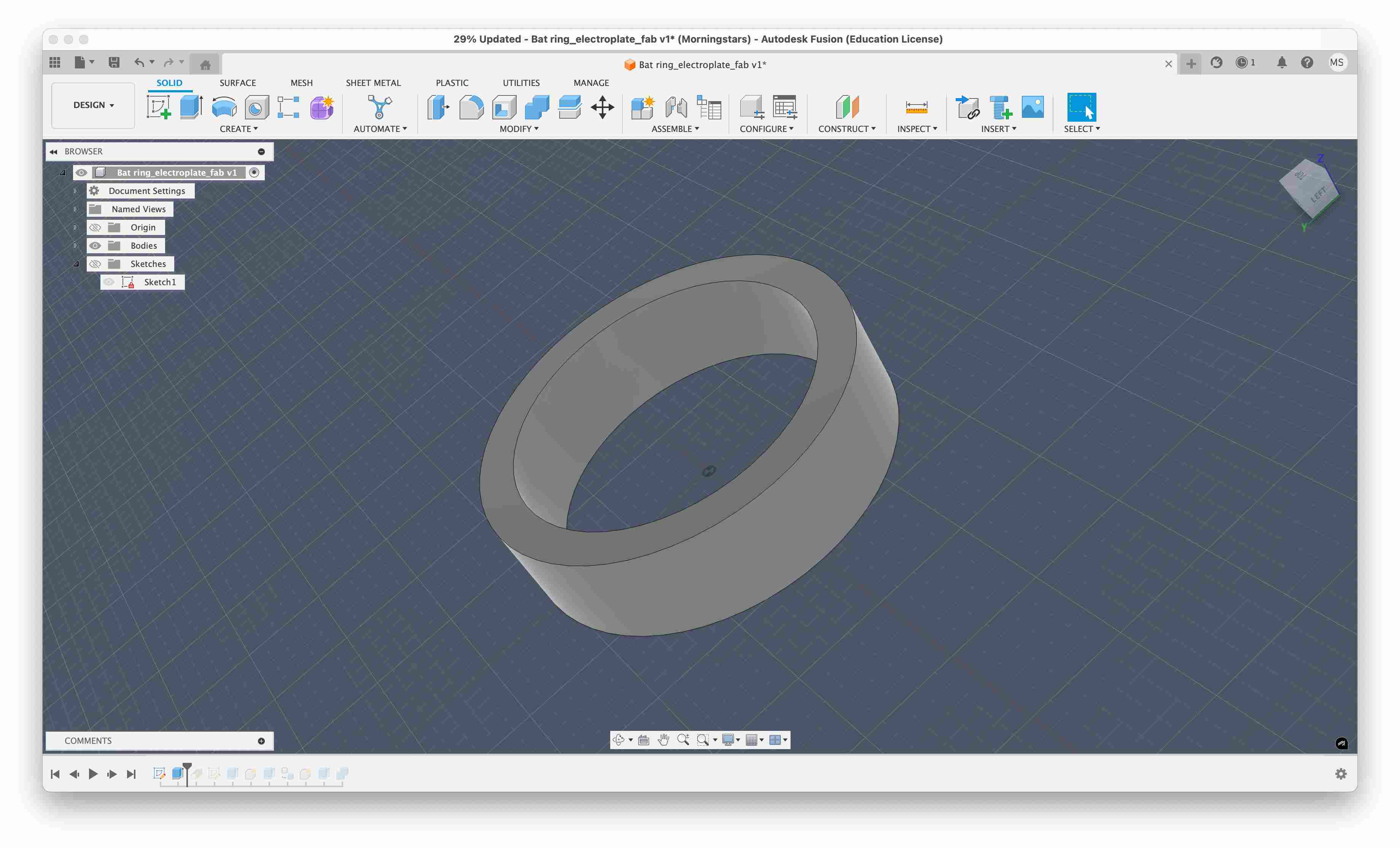Select the Offset Face tool icon

click(569, 107)
